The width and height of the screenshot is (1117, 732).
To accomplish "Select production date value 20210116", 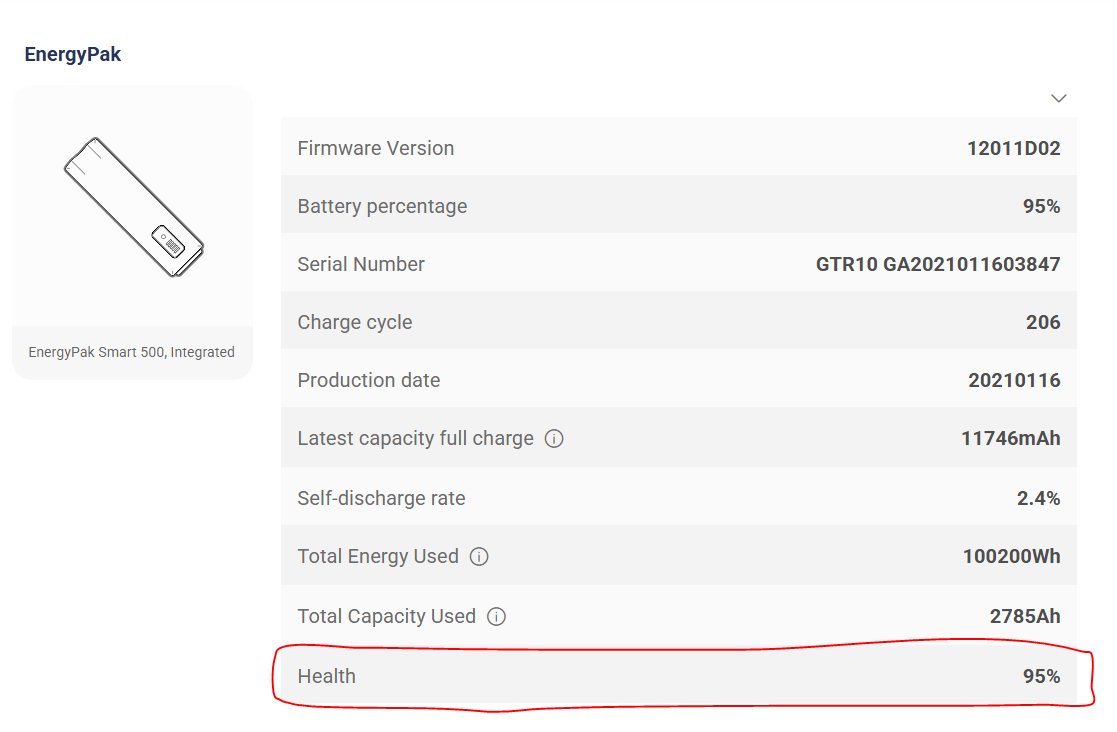I will tap(1014, 380).
